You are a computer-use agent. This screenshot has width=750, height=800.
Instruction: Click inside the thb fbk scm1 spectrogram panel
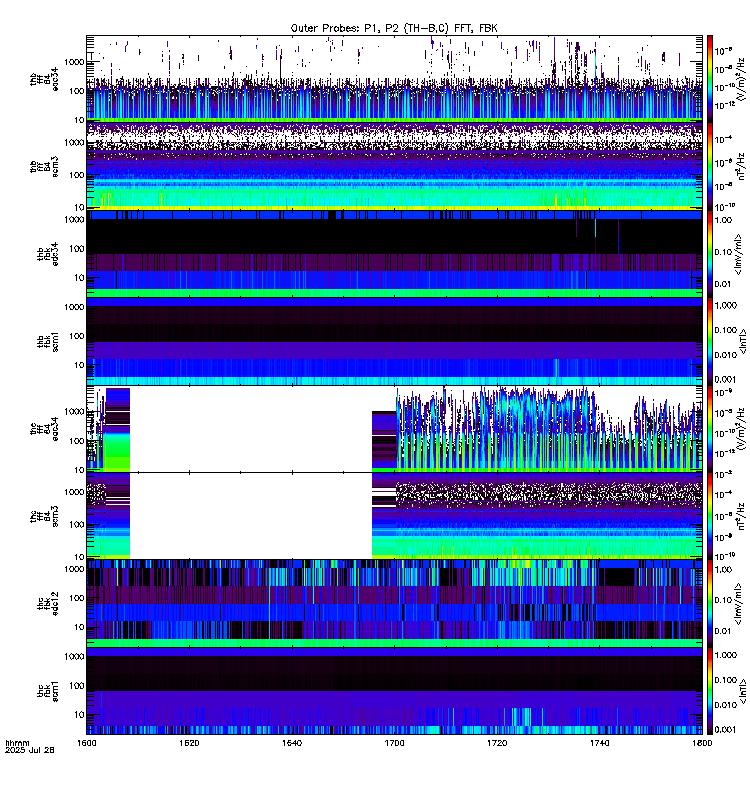394,341
